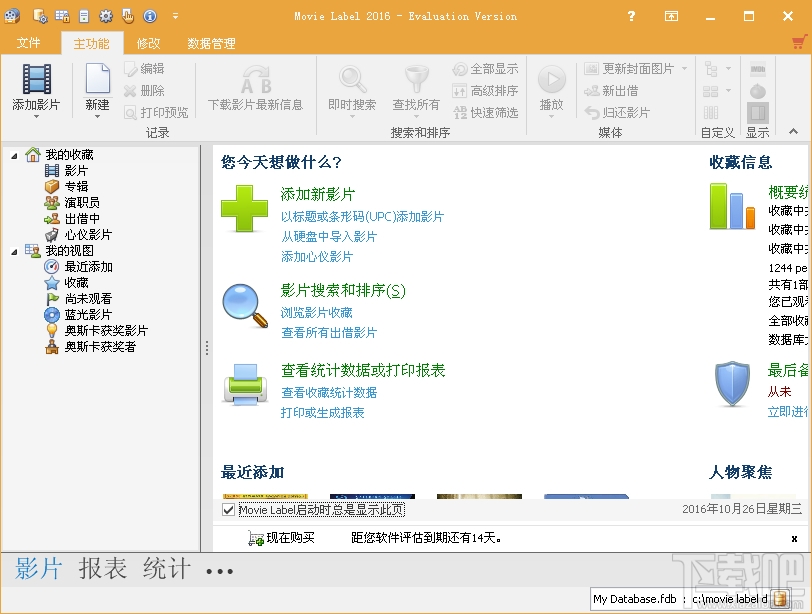The width and height of the screenshot is (812, 614).
Task: Click the link 以标题或条形码(UPC)添加影片
Action: 362,216
